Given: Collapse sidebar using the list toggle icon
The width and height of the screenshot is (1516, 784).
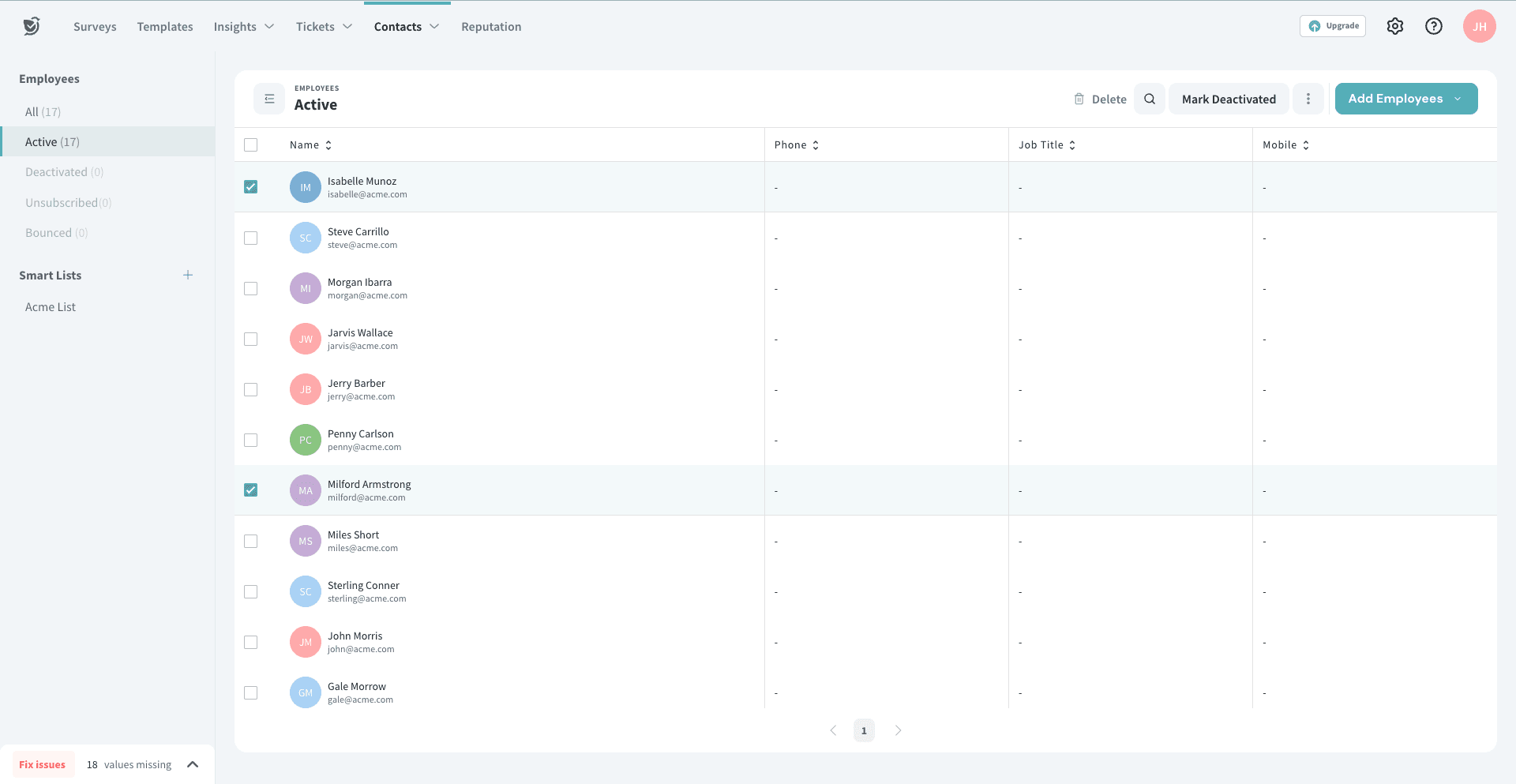Looking at the screenshot, I should pyautogui.click(x=269, y=99).
